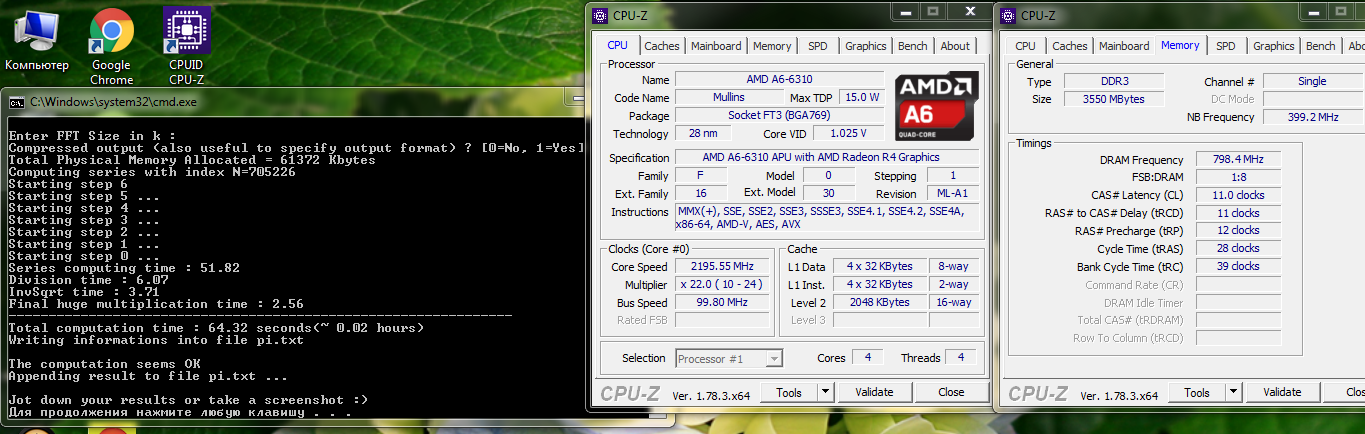Open the CPUID CPU-Z desktop shortcut

click(x=186, y=45)
